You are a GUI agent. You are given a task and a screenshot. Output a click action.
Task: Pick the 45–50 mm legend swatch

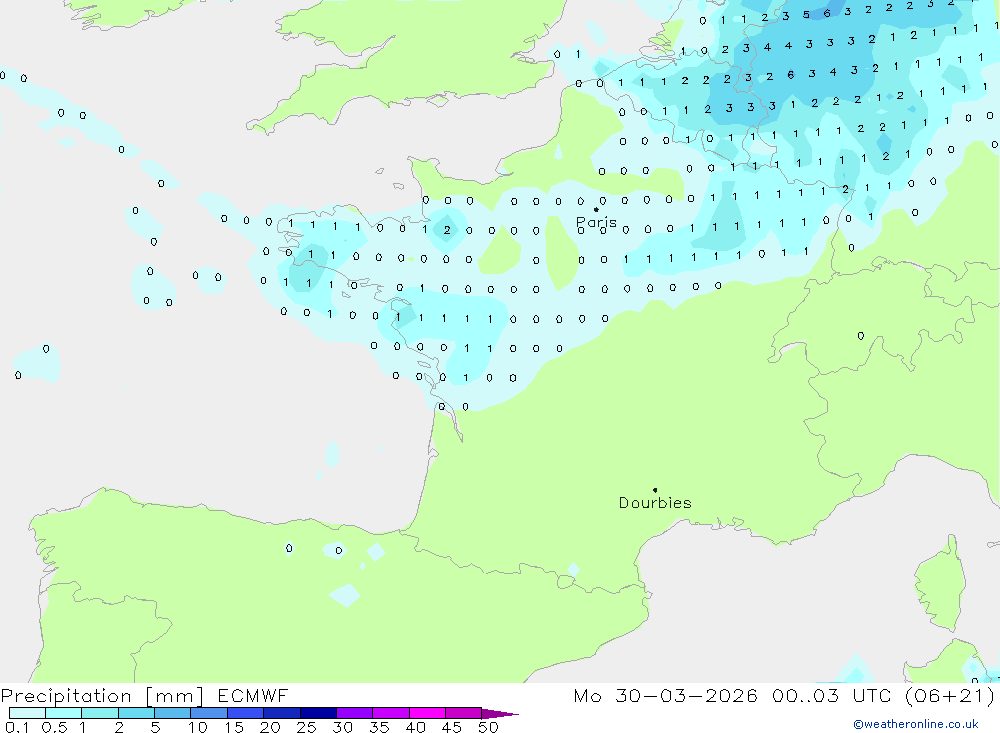point(464,713)
